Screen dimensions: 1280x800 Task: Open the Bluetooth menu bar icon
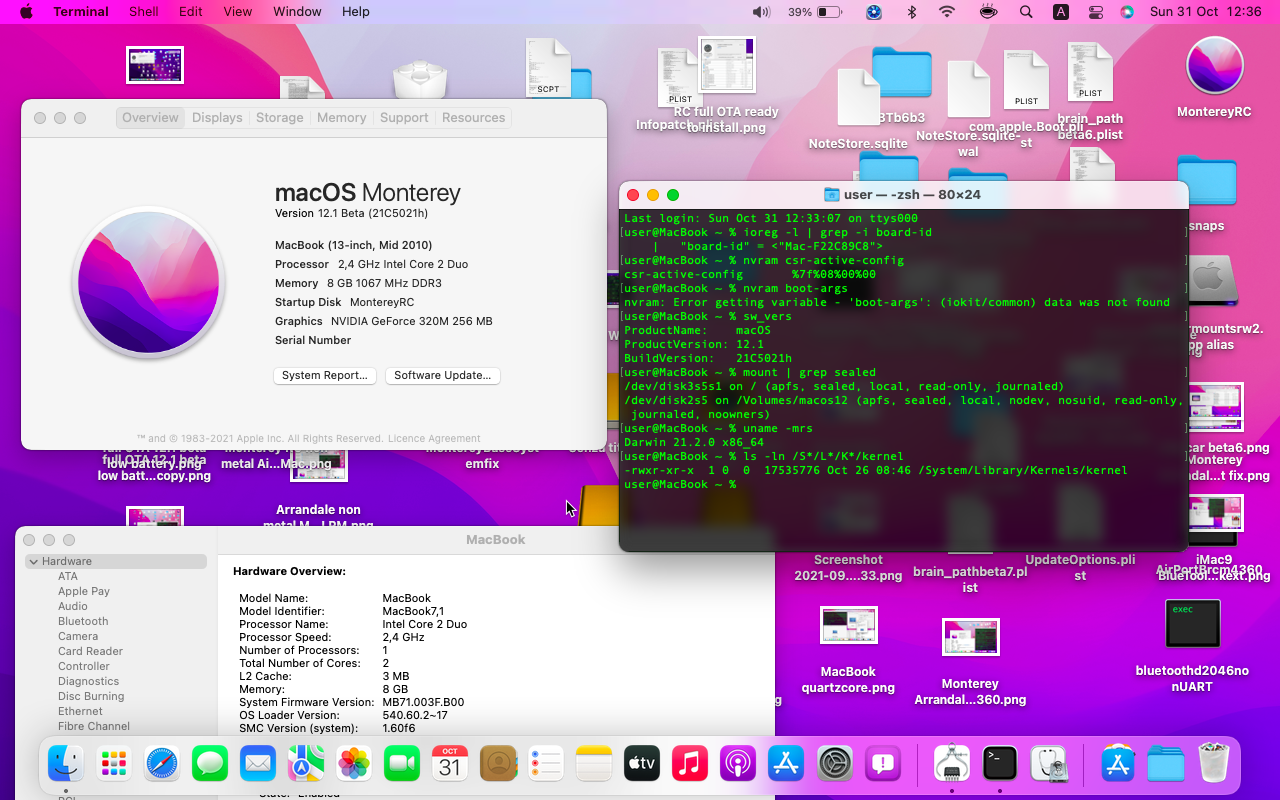[x=911, y=12]
